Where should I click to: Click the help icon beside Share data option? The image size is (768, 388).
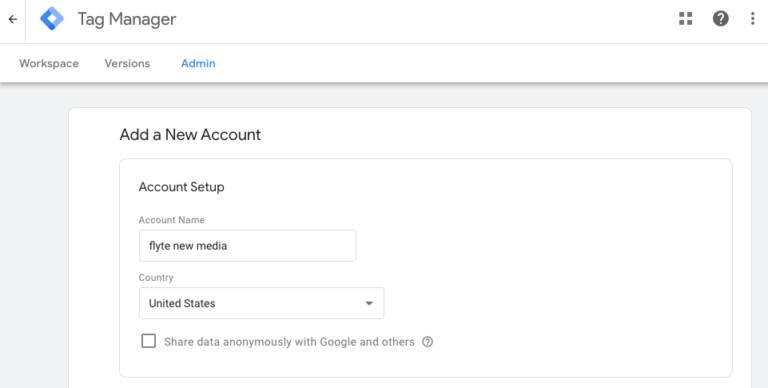428,342
